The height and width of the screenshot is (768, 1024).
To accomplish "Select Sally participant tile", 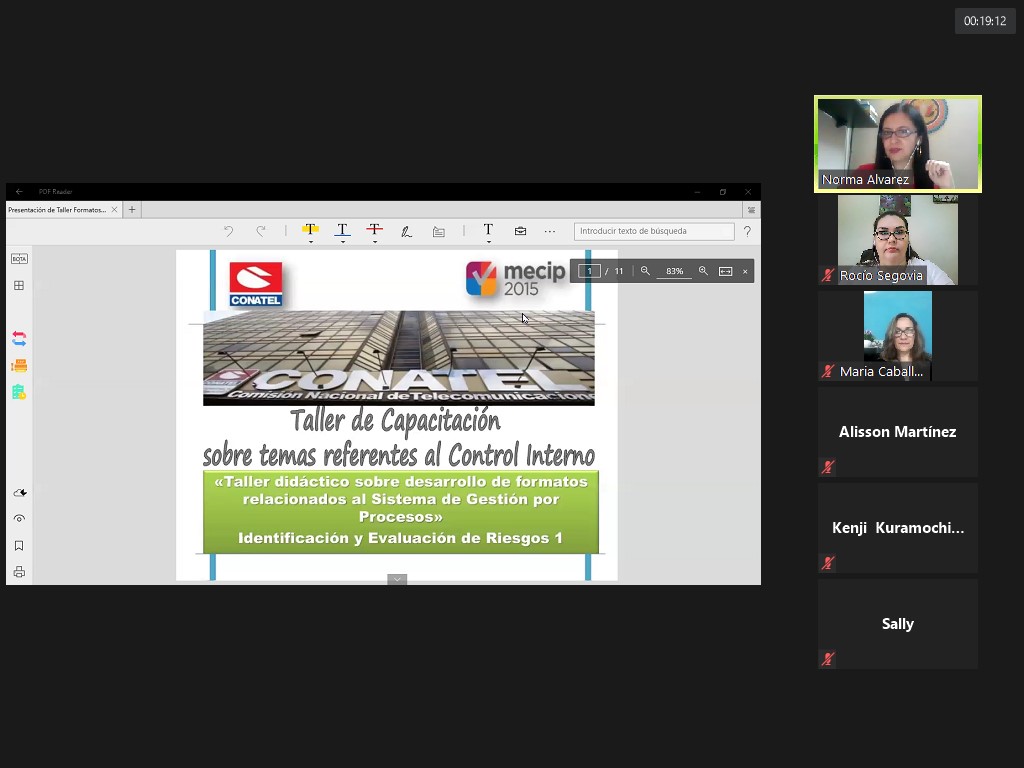I will pyautogui.click(x=898, y=624).
